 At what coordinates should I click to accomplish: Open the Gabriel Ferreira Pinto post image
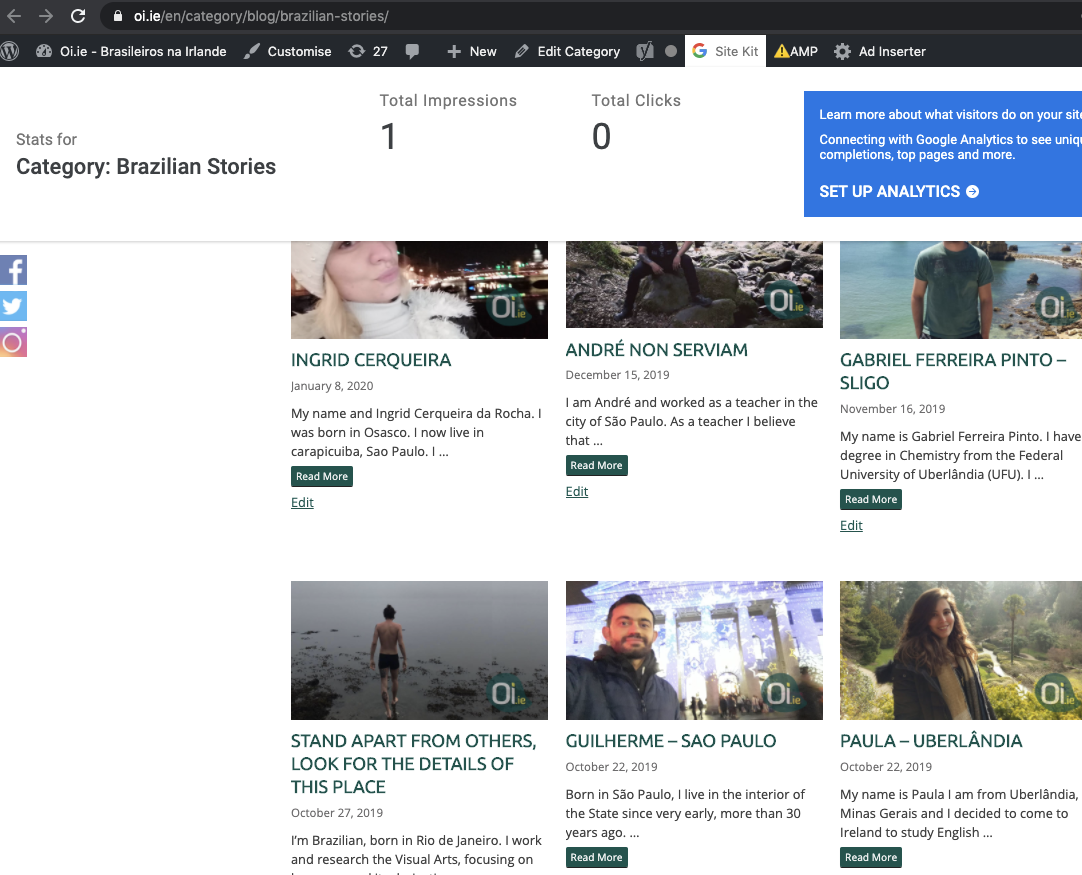pyautogui.click(x=961, y=290)
